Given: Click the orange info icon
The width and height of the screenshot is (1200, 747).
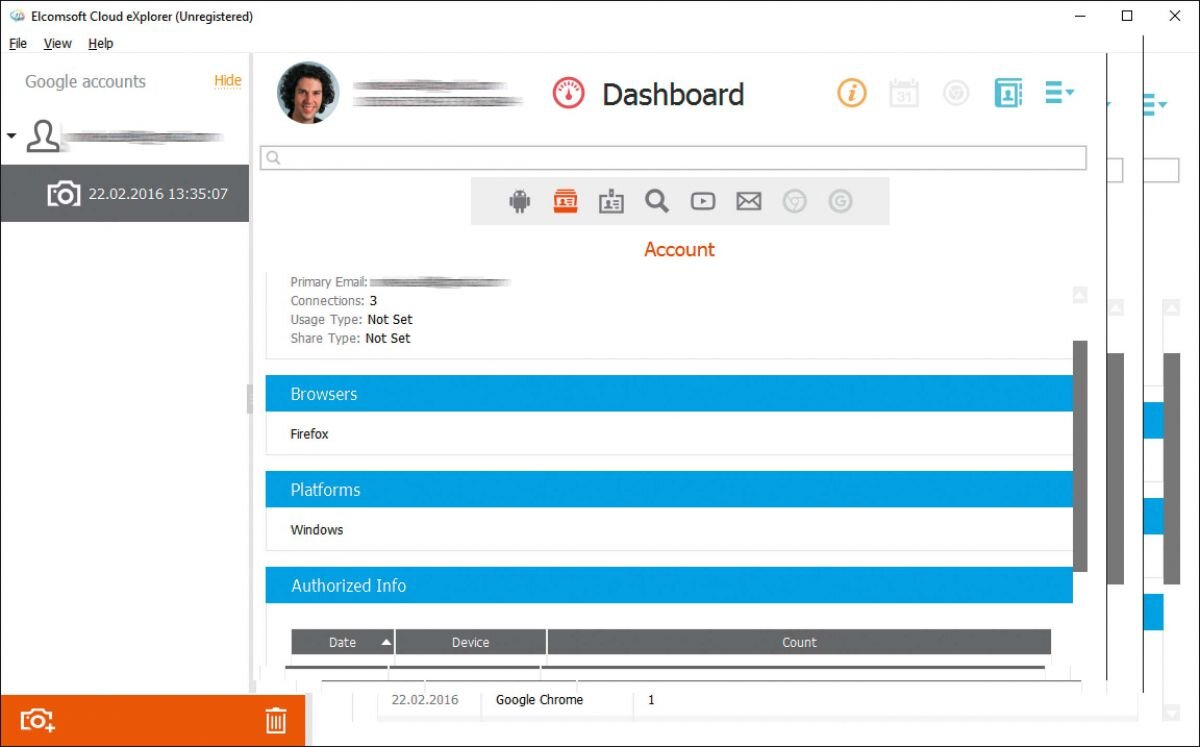Looking at the screenshot, I should (x=851, y=92).
